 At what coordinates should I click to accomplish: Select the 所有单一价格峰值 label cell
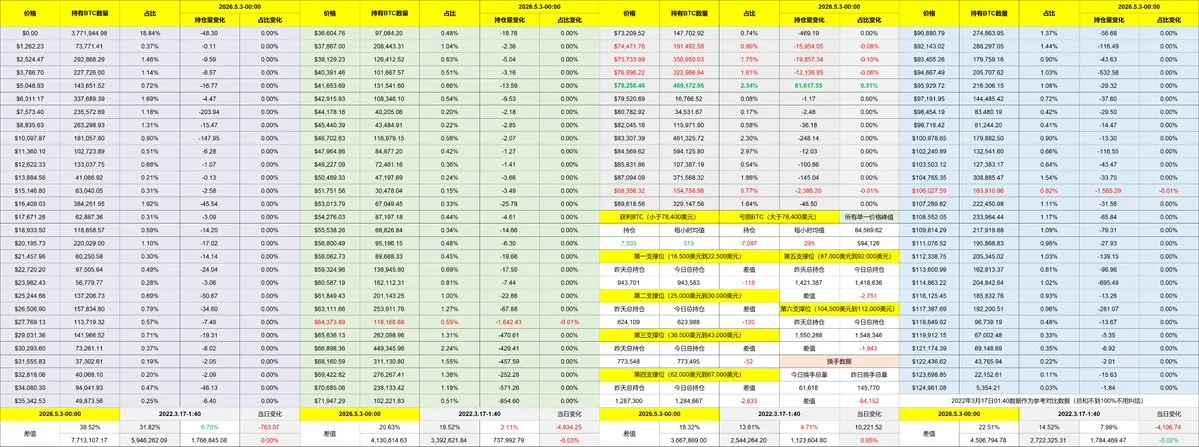pyautogui.click(x=869, y=217)
